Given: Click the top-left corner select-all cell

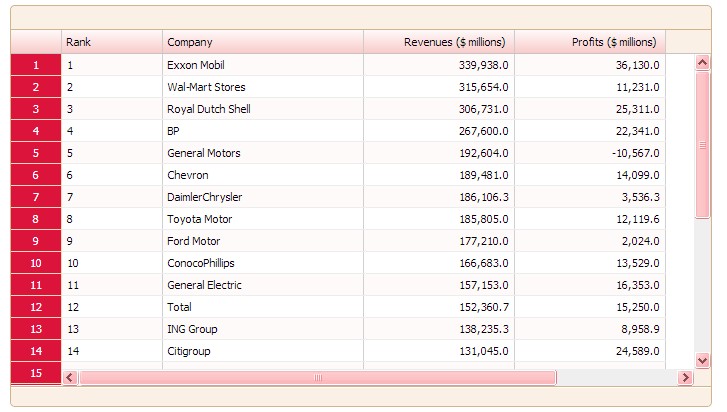Looking at the screenshot, I should 36,42.
